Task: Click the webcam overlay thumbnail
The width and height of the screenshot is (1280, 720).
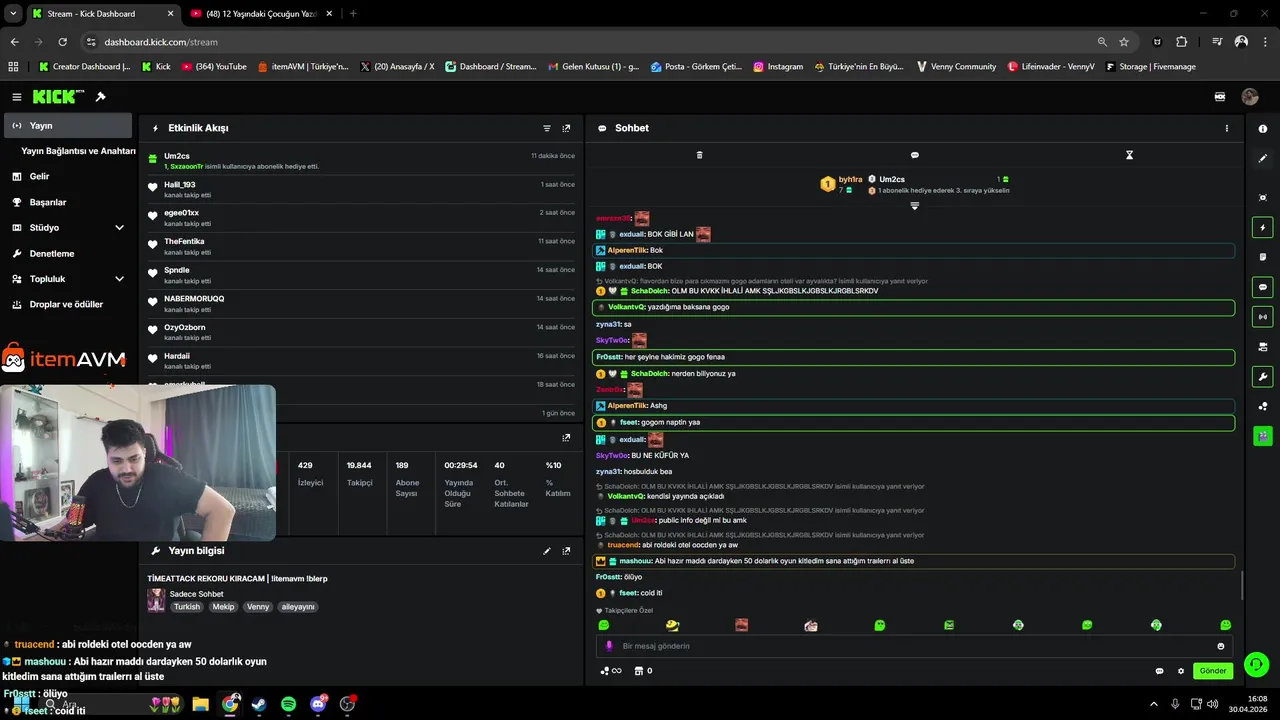Action: pyautogui.click(x=138, y=463)
